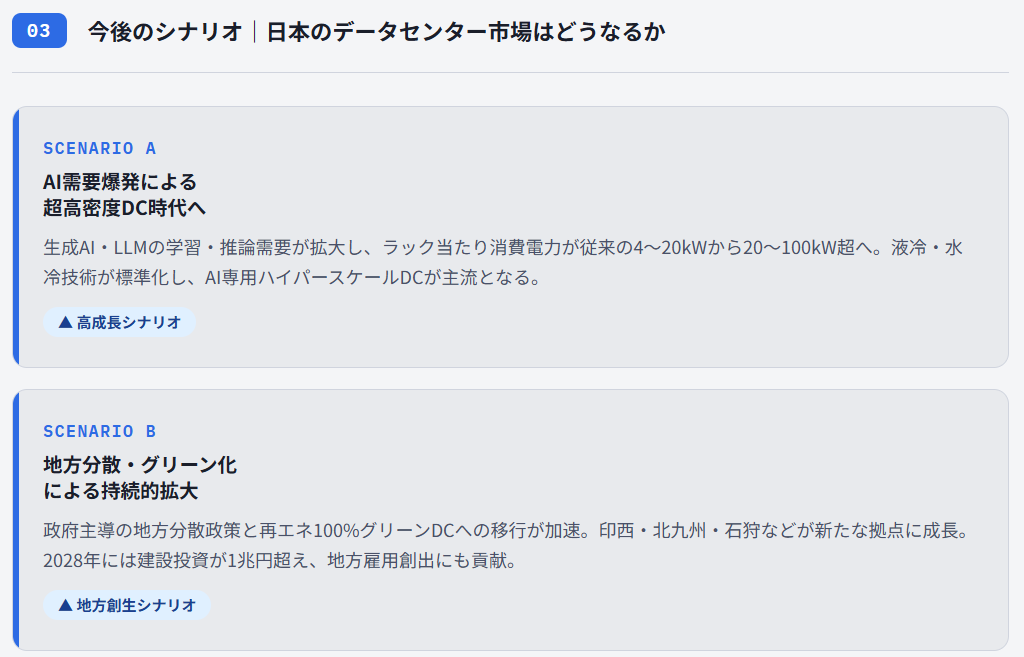The width and height of the screenshot is (1024, 657).
Task: Click the 地方分散・グリーン化 title line
Action: tap(140, 465)
